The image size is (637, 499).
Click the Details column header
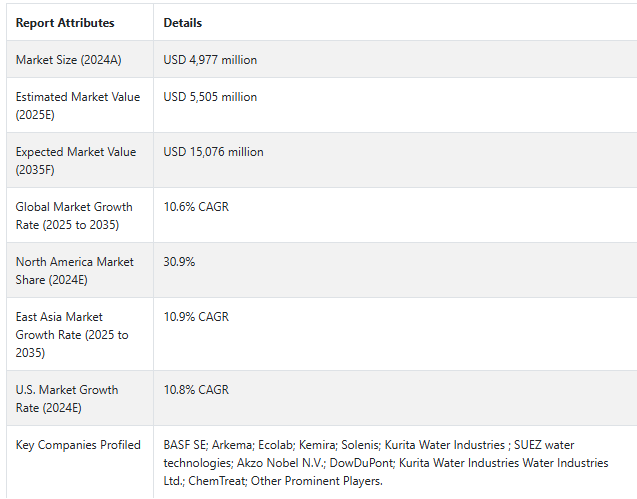(x=182, y=22)
